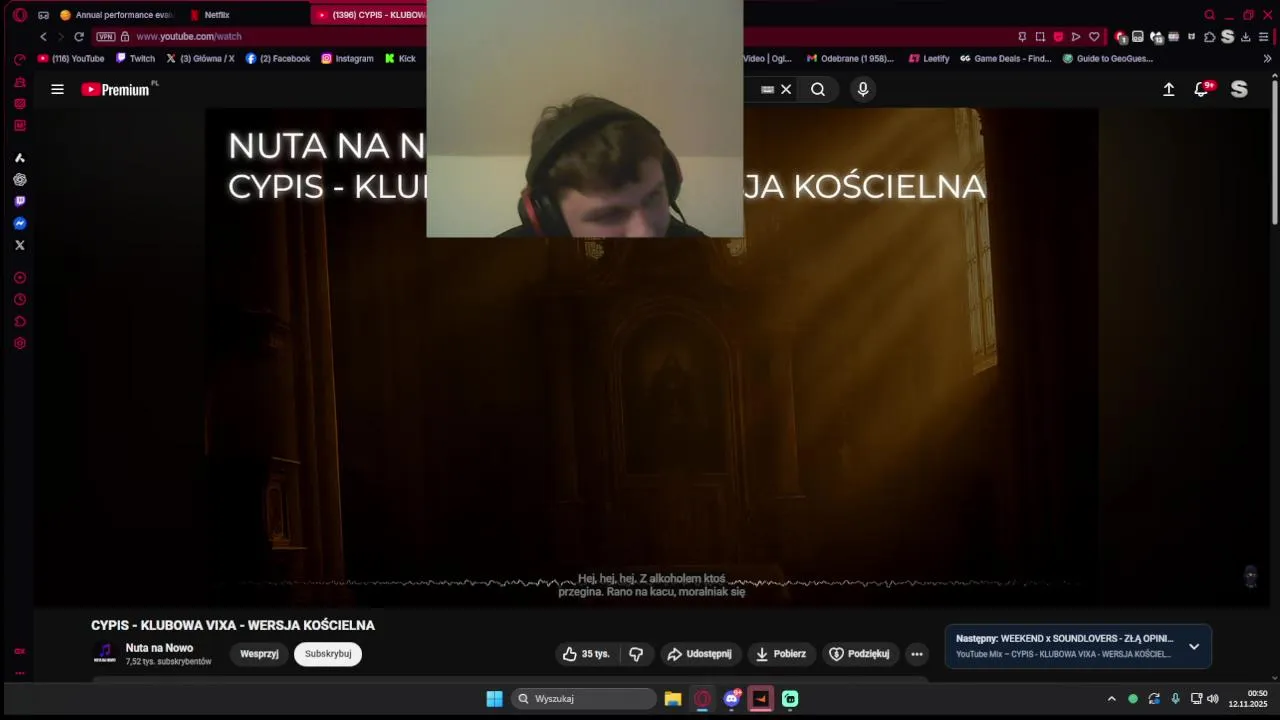Show hidden system tray icons chevron
Viewport: 1280px width, 720px height.
click(1111, 699)
